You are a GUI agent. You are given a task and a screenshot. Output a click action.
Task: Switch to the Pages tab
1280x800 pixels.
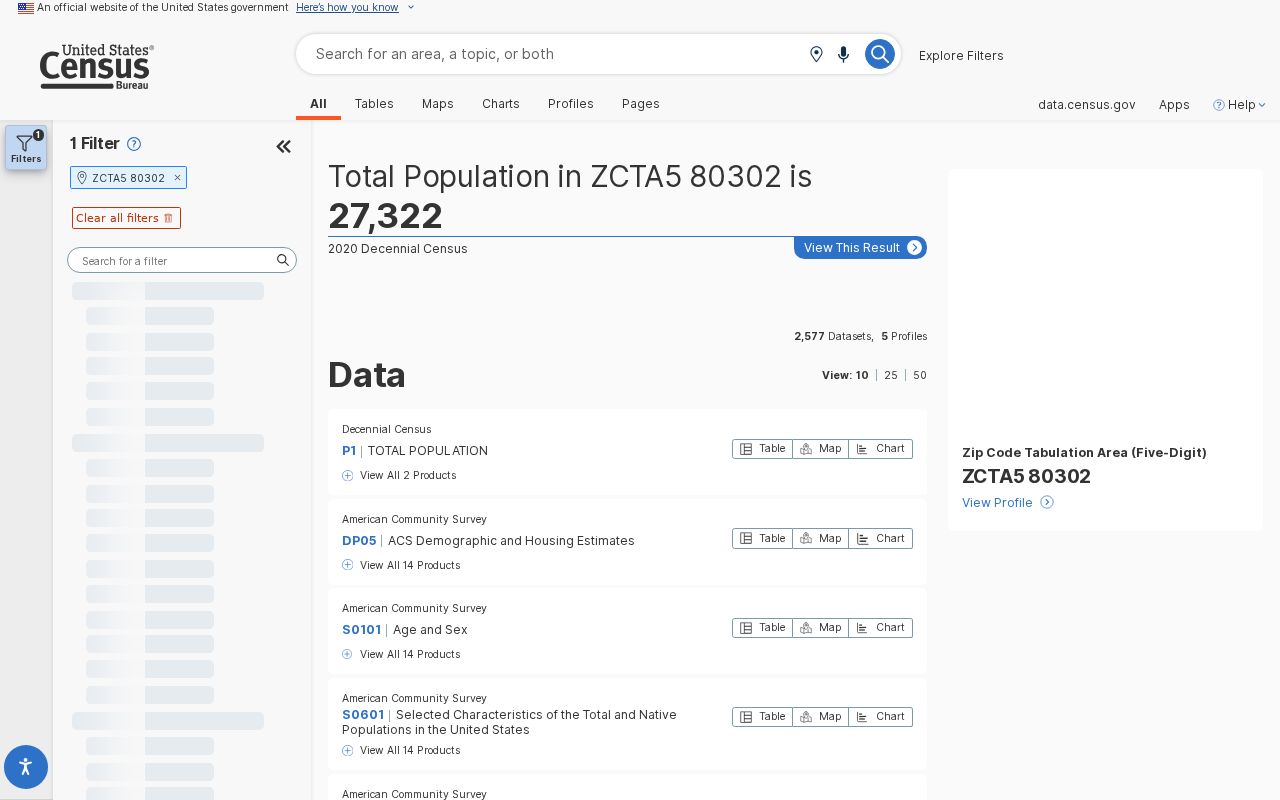[x=641, y=104]
